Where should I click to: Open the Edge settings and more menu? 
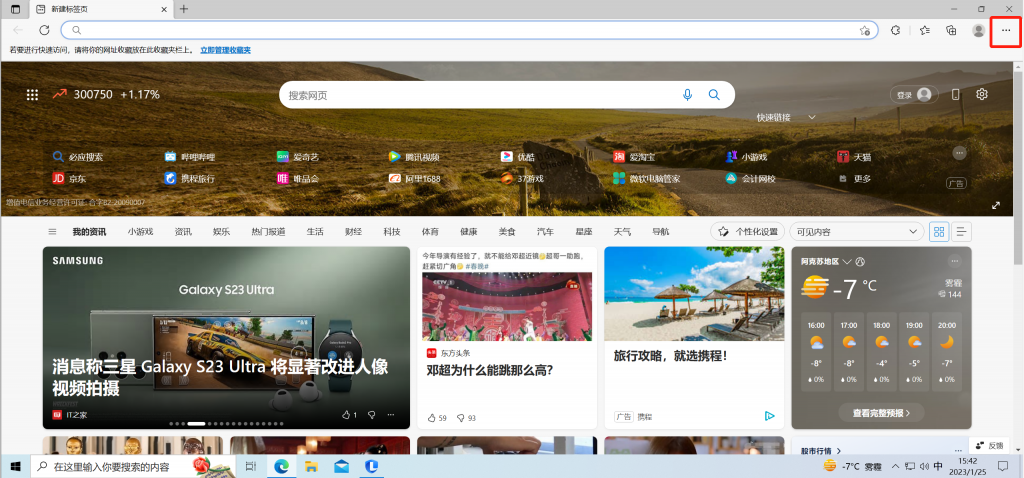point(1006,30)
